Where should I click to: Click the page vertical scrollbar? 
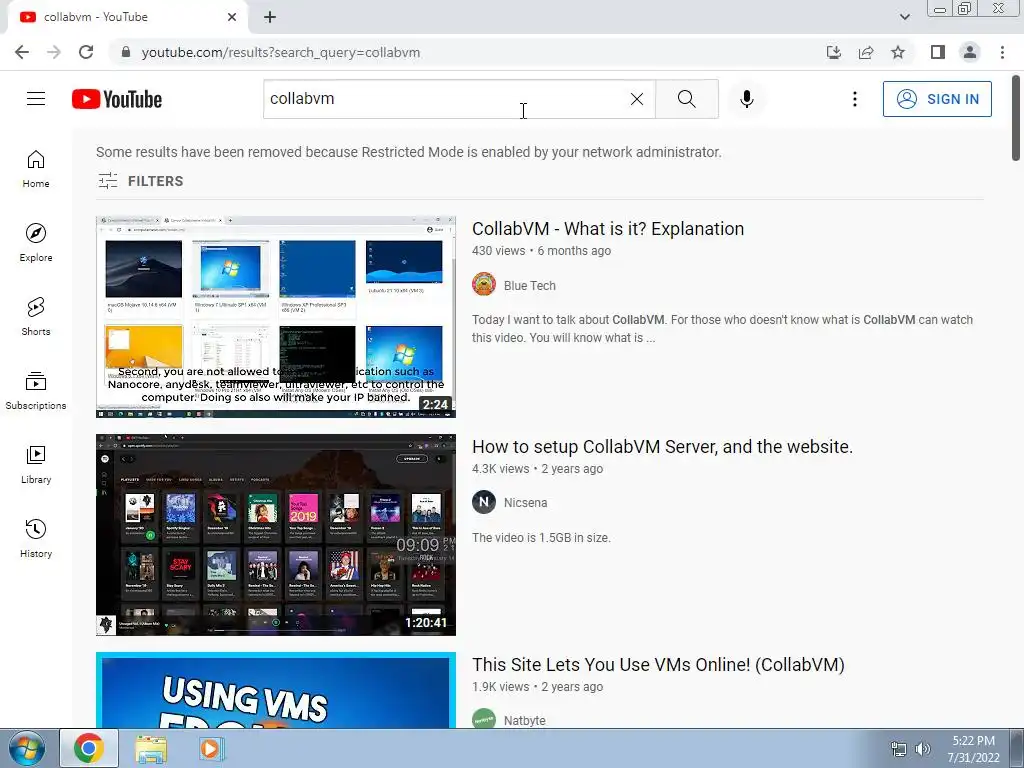(x=1016, y=118)
